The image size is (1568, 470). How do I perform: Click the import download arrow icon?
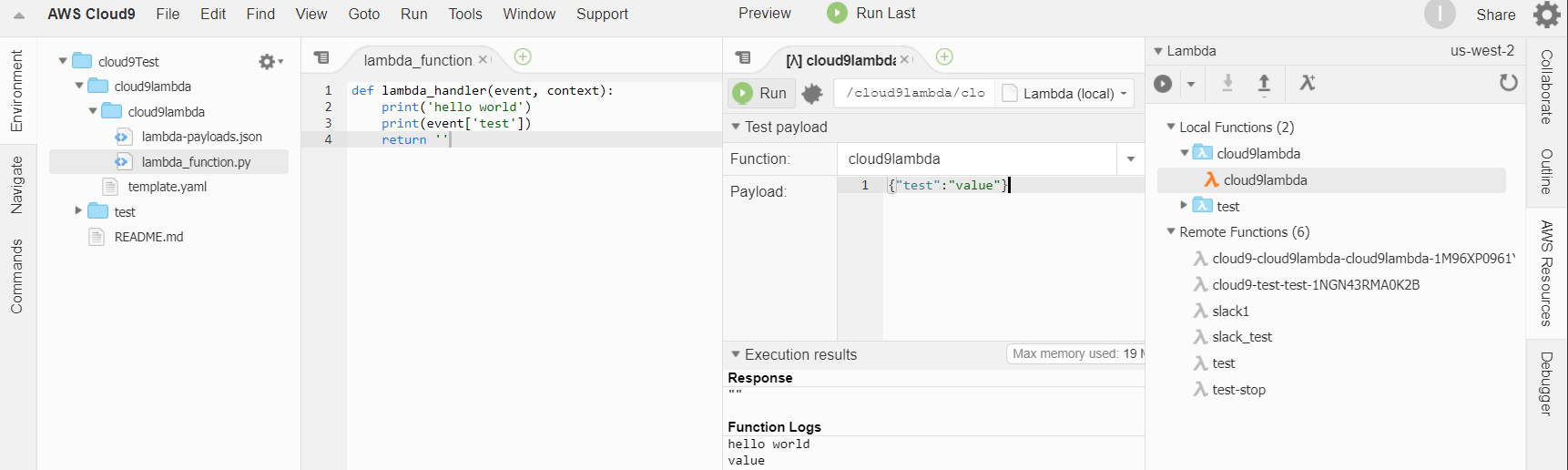pos(1227,84)
